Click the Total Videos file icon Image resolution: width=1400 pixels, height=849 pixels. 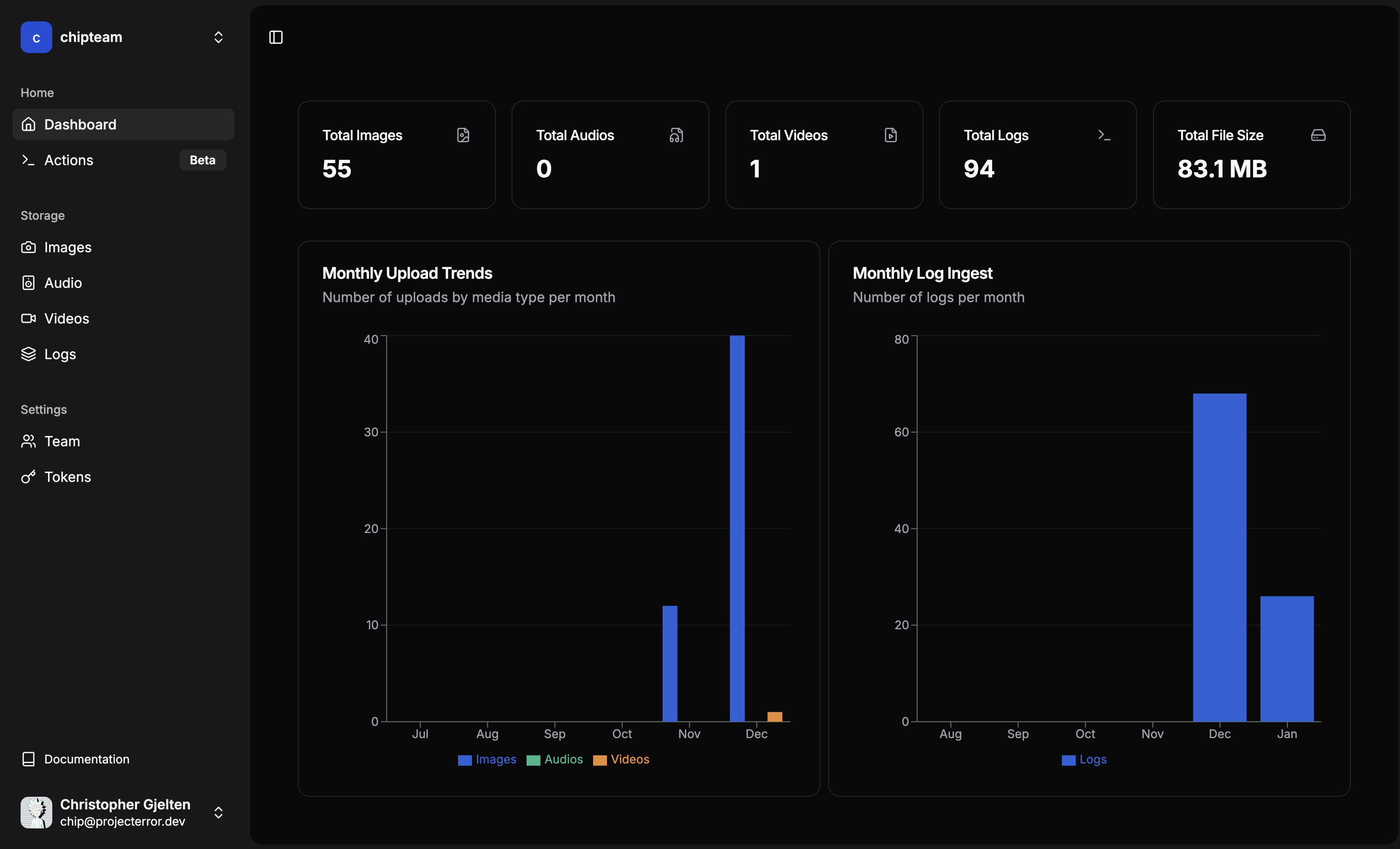click(x=890, y=135)
